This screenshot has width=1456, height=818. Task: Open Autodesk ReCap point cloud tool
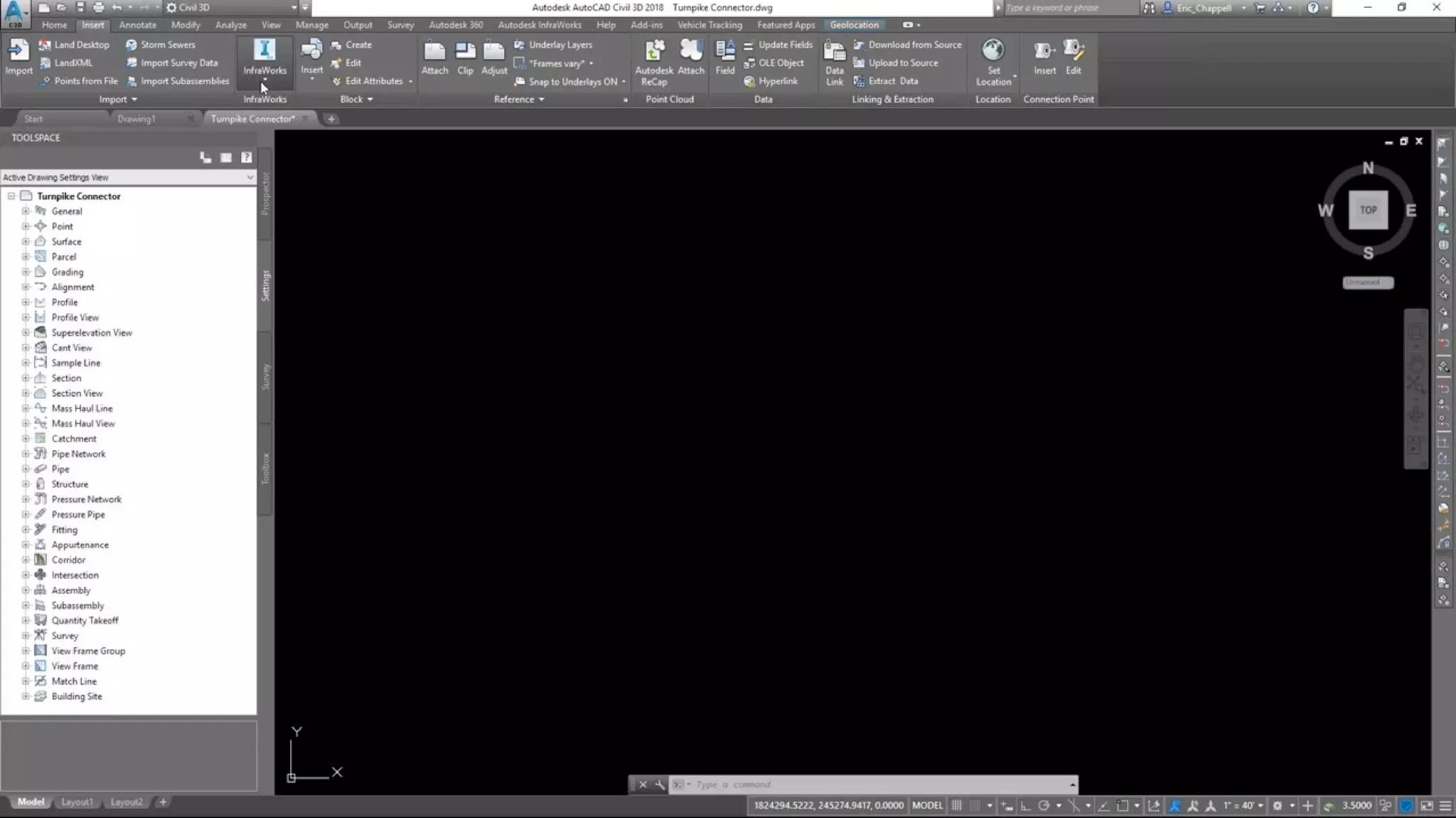(653, 51)
